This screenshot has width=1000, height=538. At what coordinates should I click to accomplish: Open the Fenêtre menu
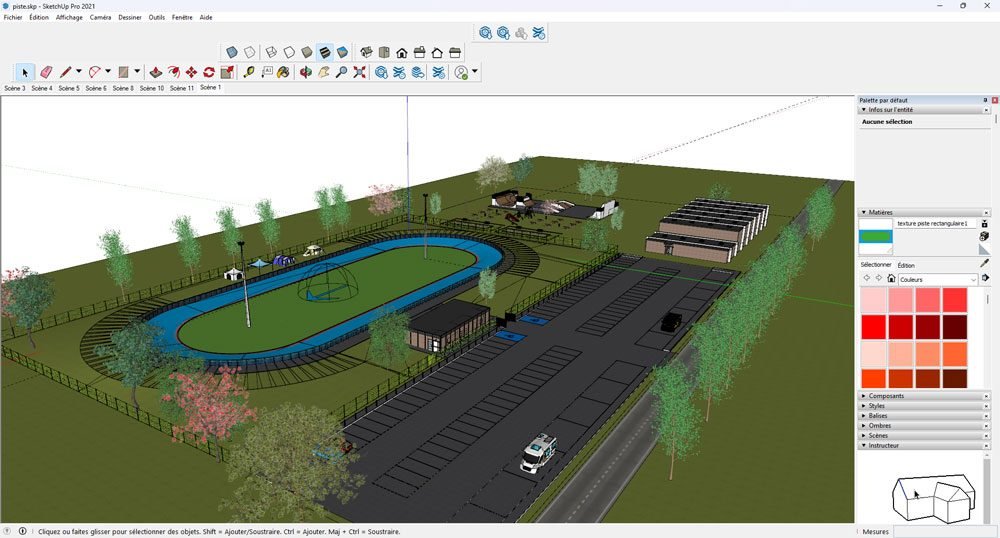182,17
